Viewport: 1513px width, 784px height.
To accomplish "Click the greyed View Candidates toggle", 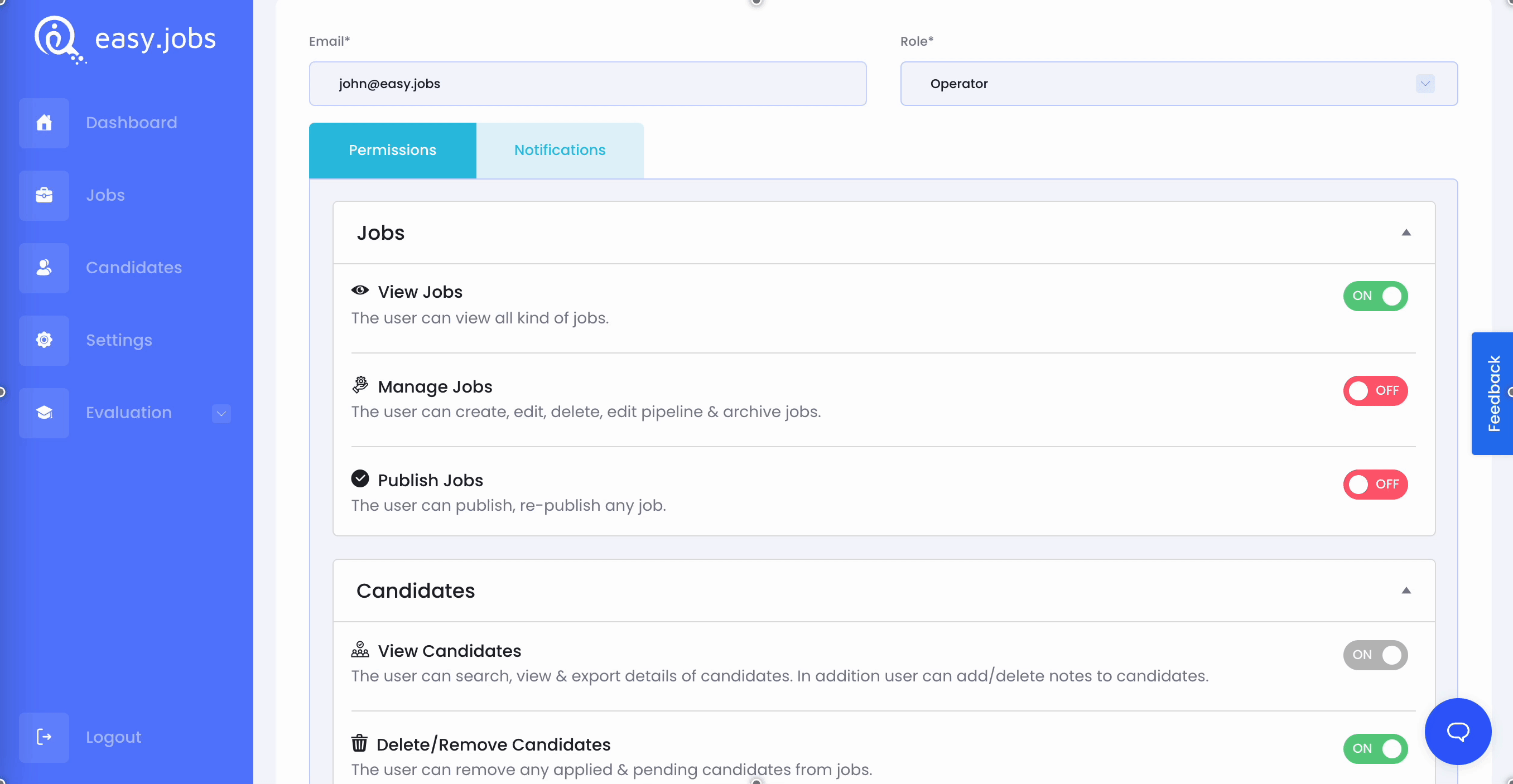I will [1375, 655].
